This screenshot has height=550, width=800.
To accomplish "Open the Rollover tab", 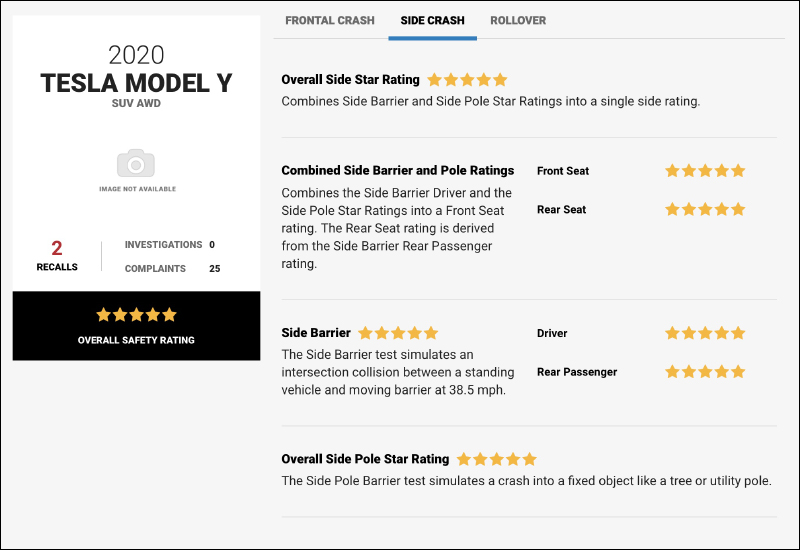I will pyautogui.click(x=518, y=20).
